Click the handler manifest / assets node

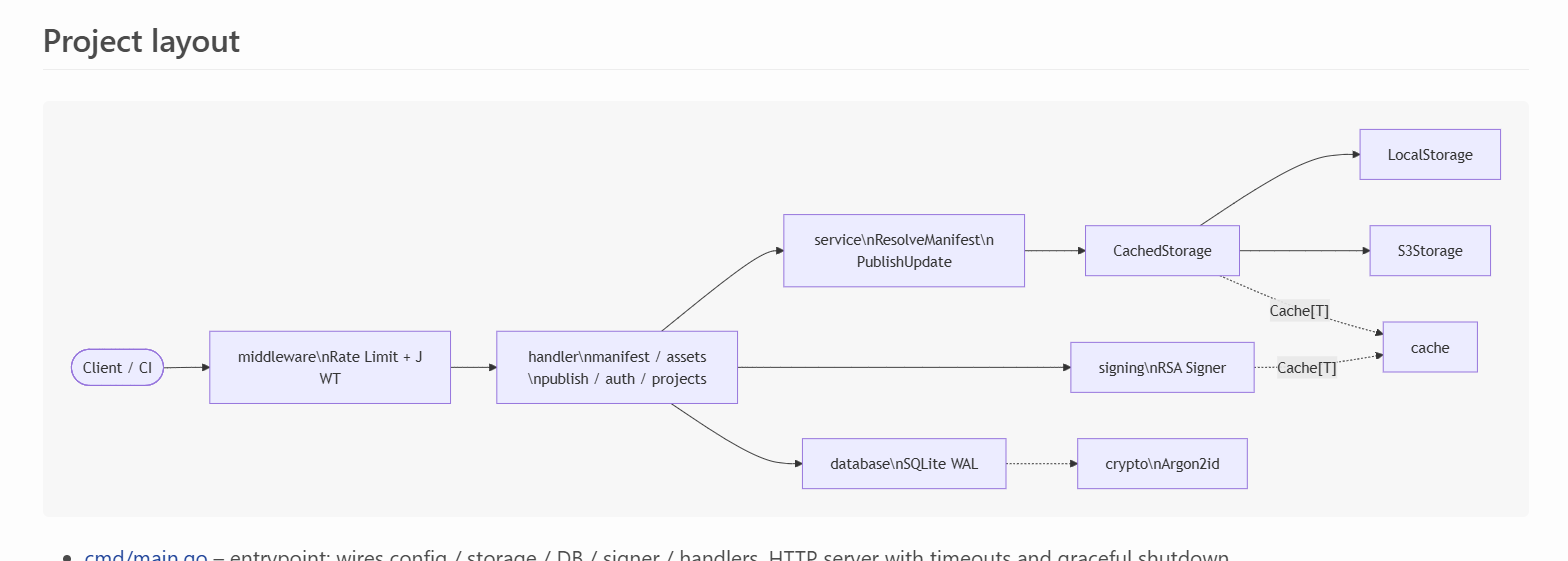[616, 367]
